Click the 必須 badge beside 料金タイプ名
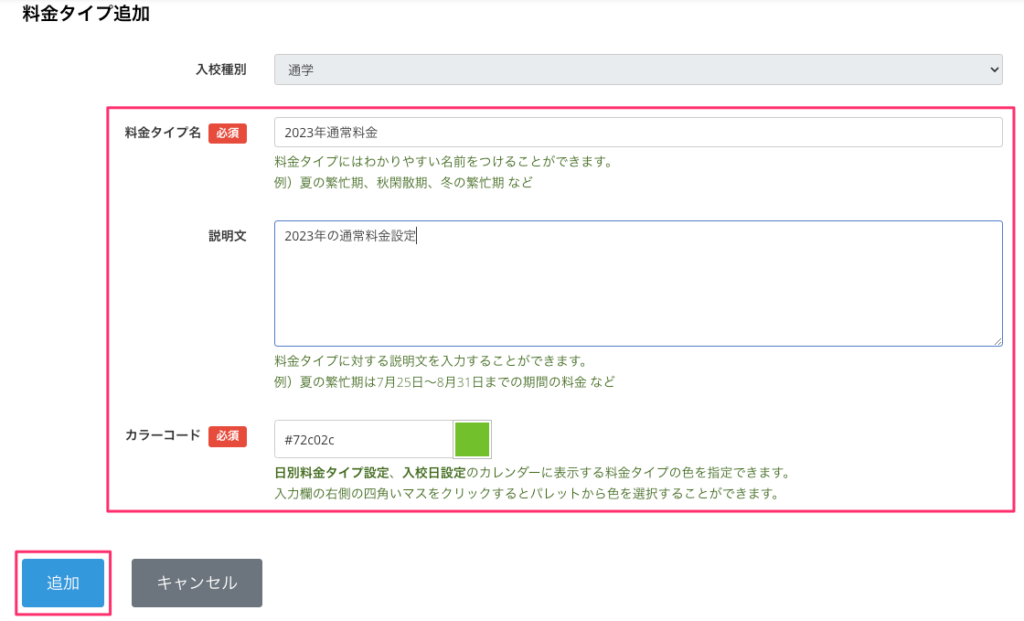 [x=227, y=133]
